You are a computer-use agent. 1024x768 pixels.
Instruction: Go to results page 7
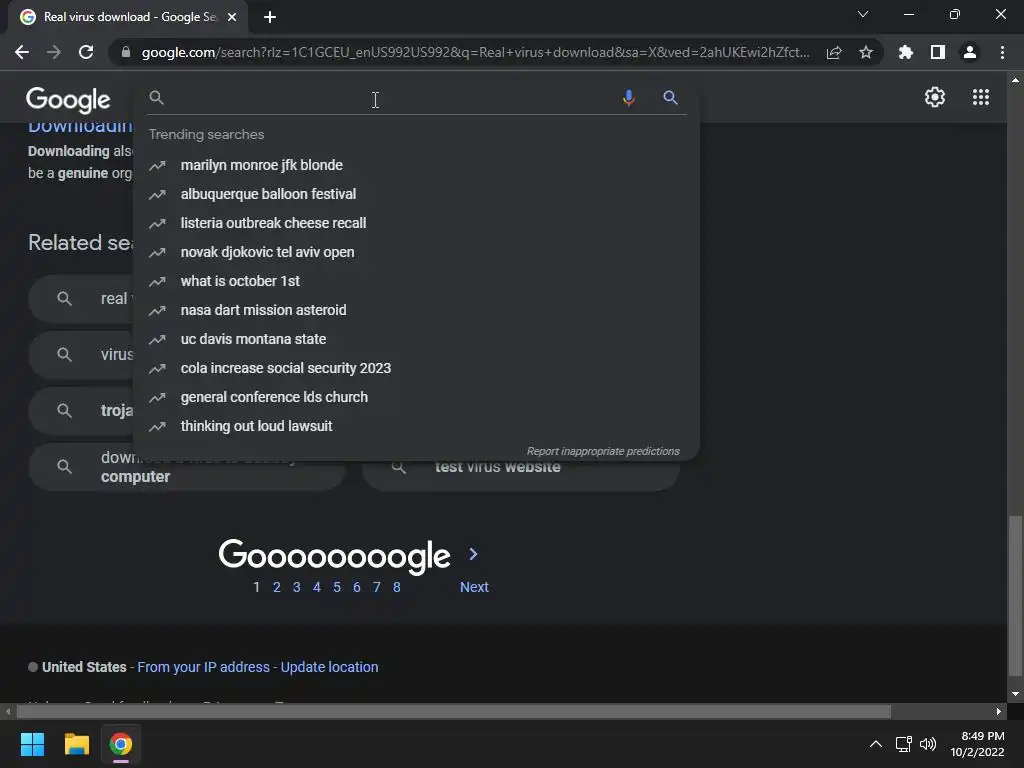point(377,587)
